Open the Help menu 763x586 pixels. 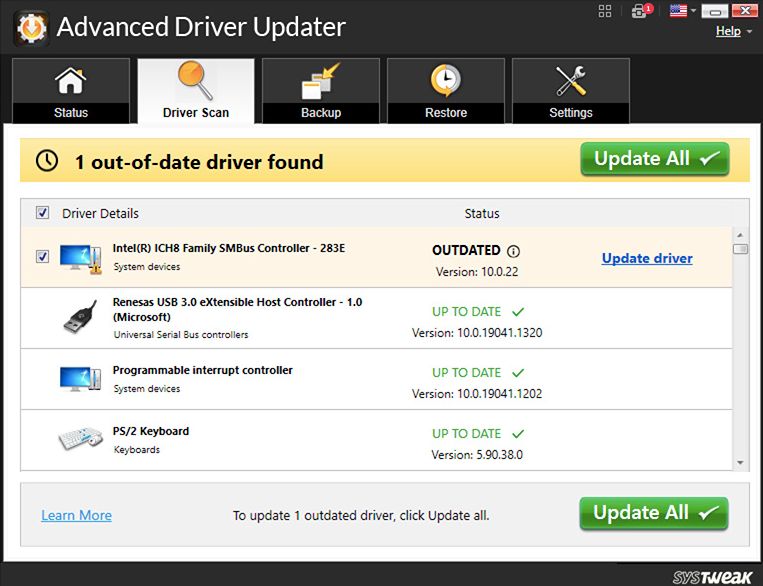728,31
